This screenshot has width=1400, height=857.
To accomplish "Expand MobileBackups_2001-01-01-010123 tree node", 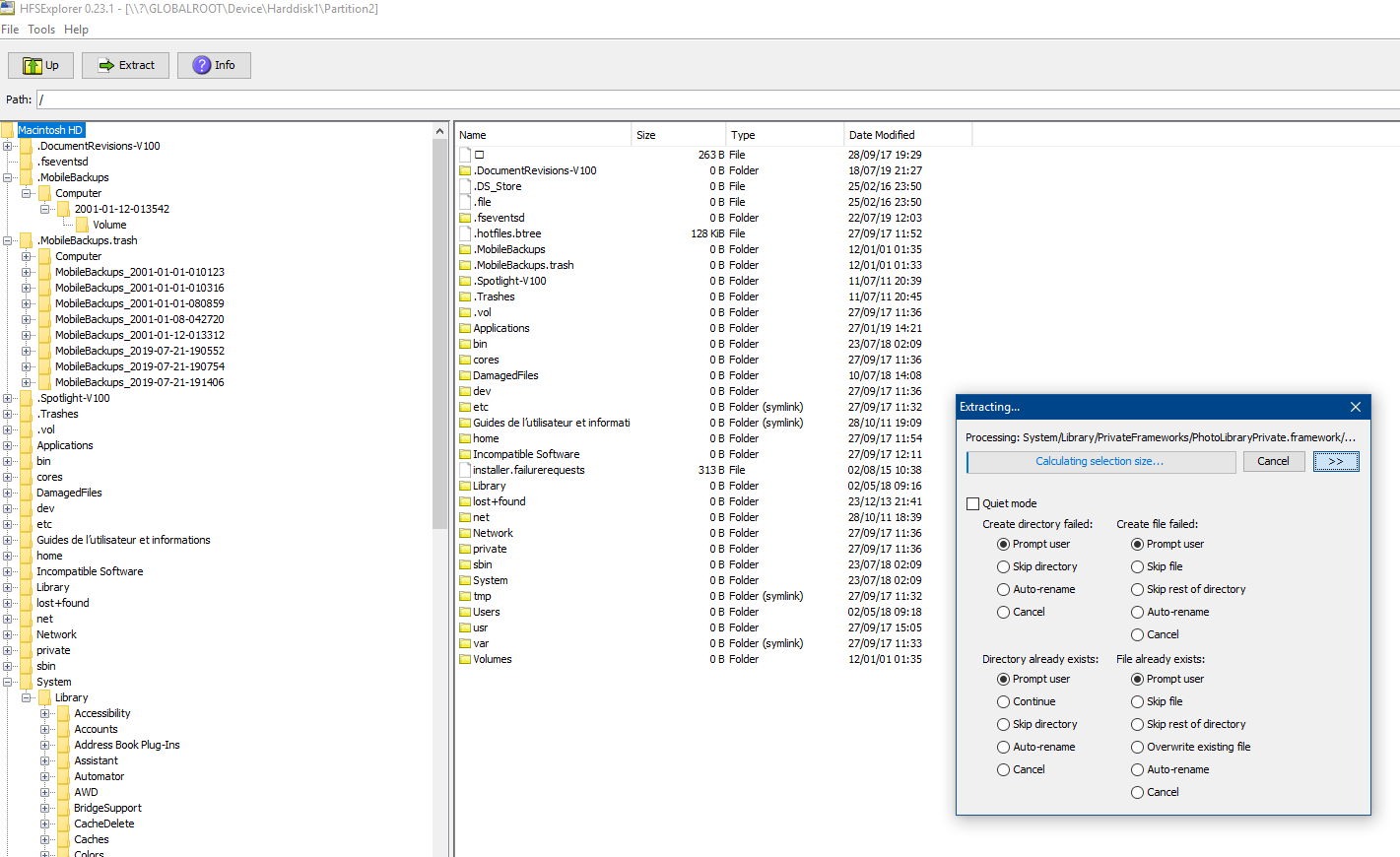I will 27,272.
